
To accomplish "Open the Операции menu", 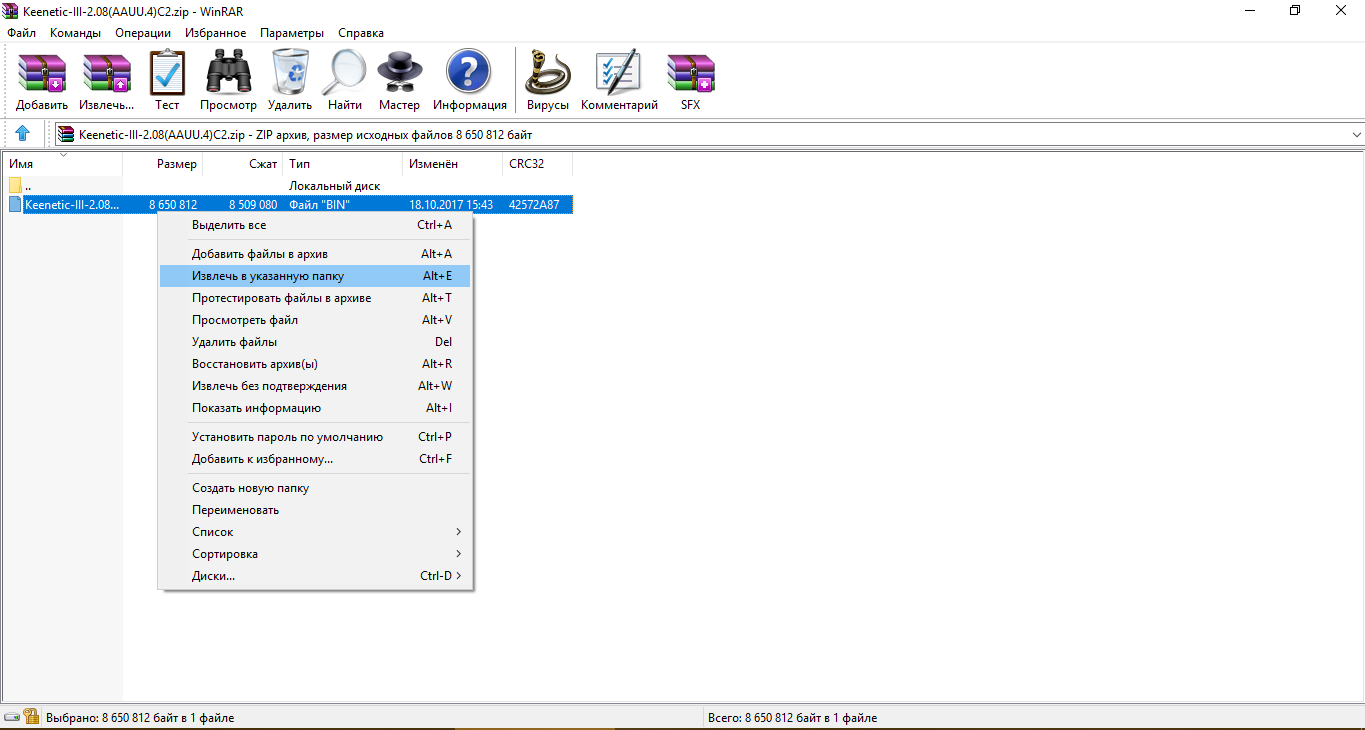I will 143,33.
